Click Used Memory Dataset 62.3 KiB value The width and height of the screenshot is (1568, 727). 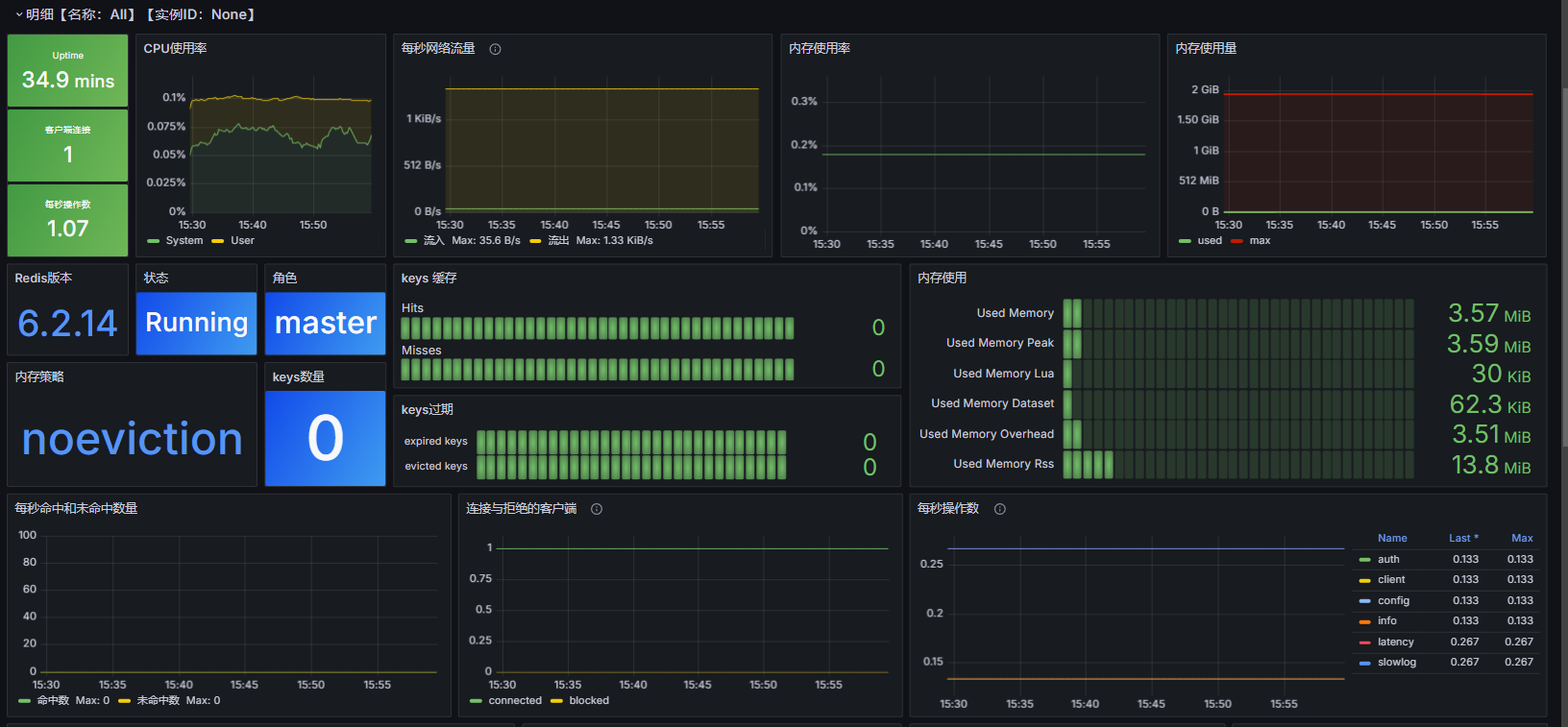coord(1490,404)
